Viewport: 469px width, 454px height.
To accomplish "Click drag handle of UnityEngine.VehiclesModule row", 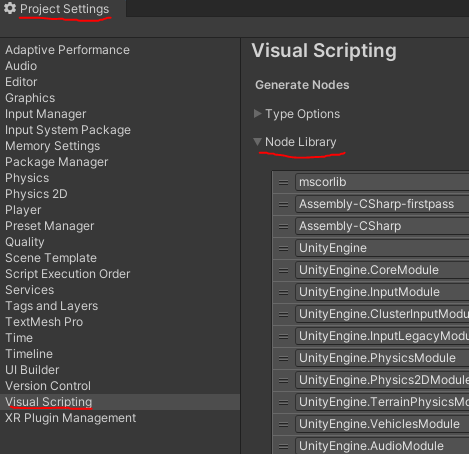I will (283, 424).
